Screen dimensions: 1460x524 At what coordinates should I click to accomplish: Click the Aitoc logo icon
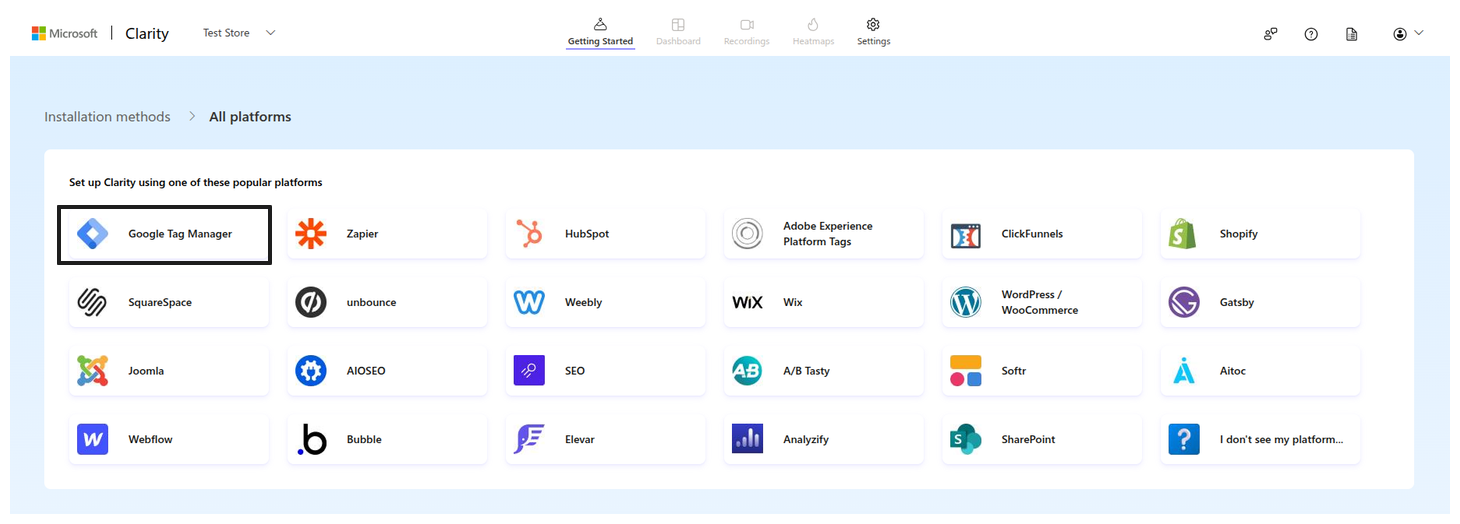click(1184, 371)
